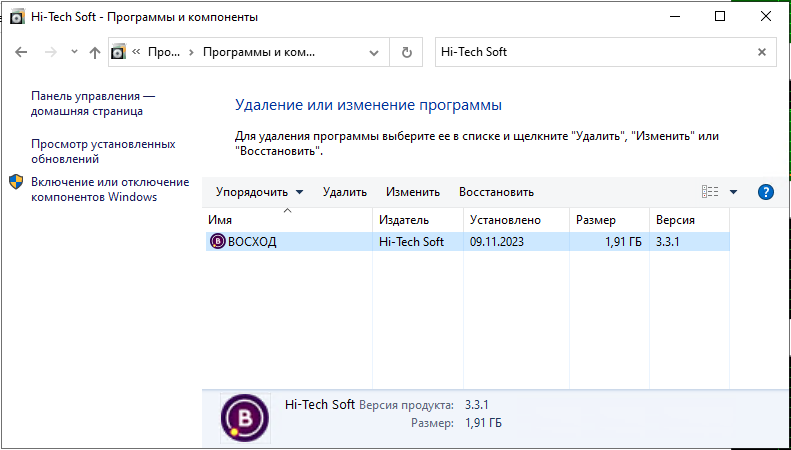This screenshot has height=450, width=791.
Task: Open the recent locations dropdown
Action: (x=73, y=53)
